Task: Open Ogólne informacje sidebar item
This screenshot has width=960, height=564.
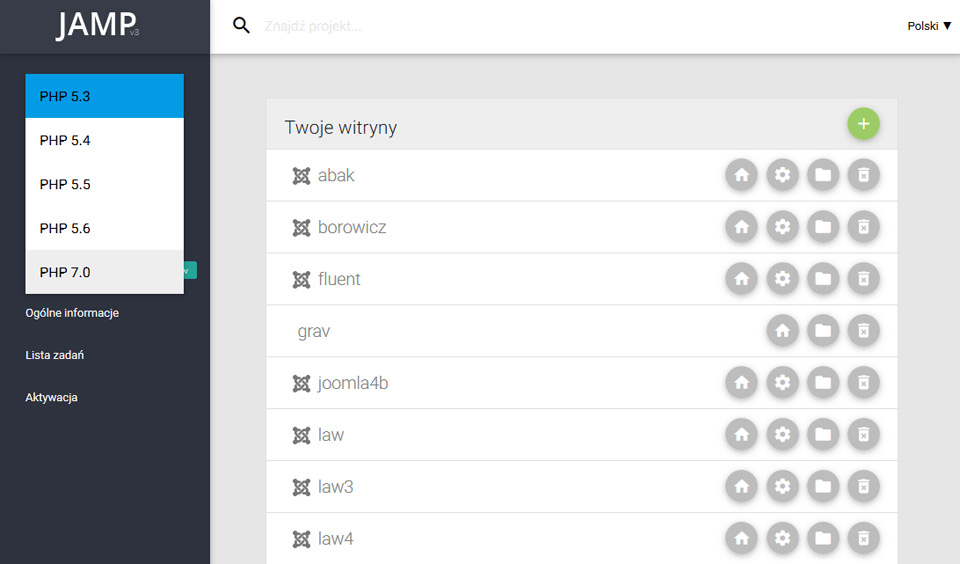Action: 72,313
